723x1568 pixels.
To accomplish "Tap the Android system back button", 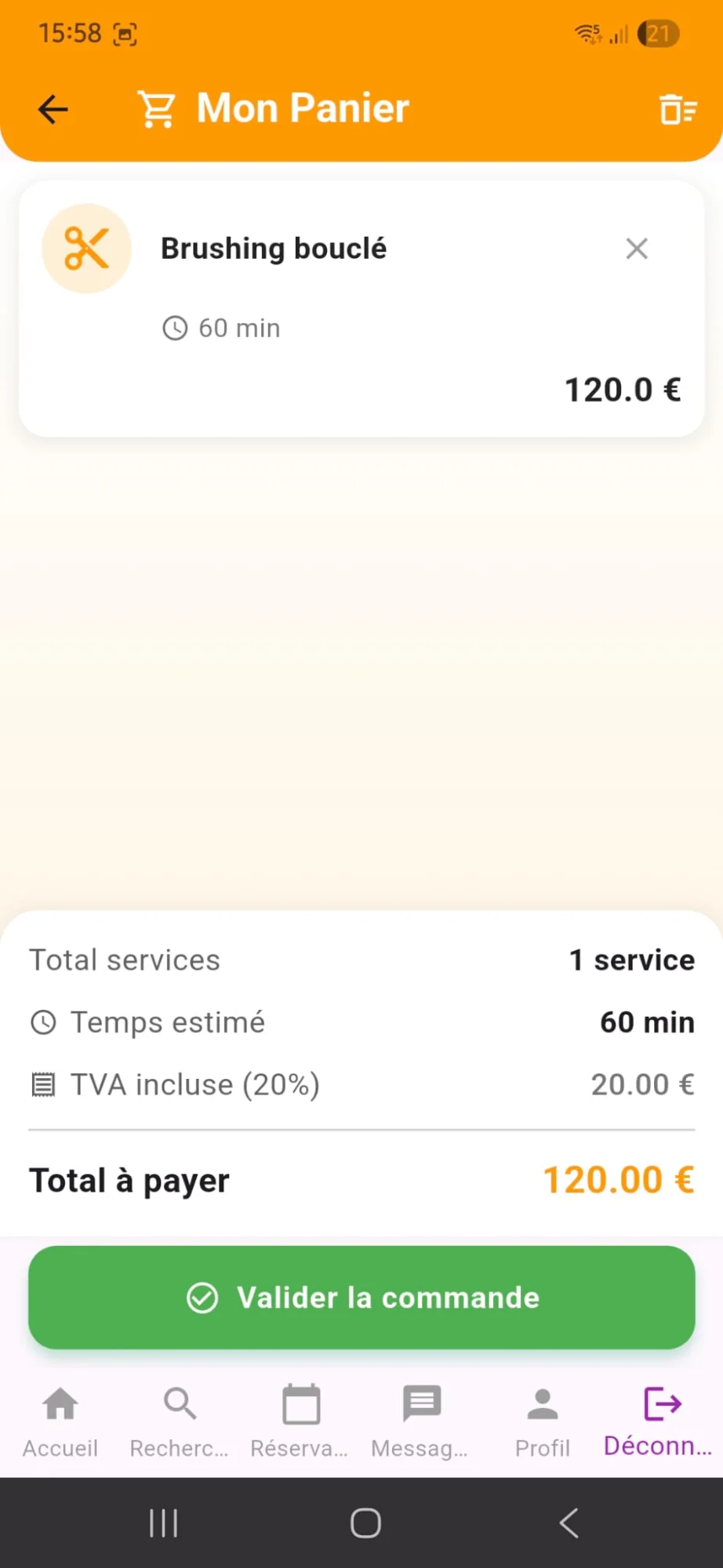I will 569,1523.
